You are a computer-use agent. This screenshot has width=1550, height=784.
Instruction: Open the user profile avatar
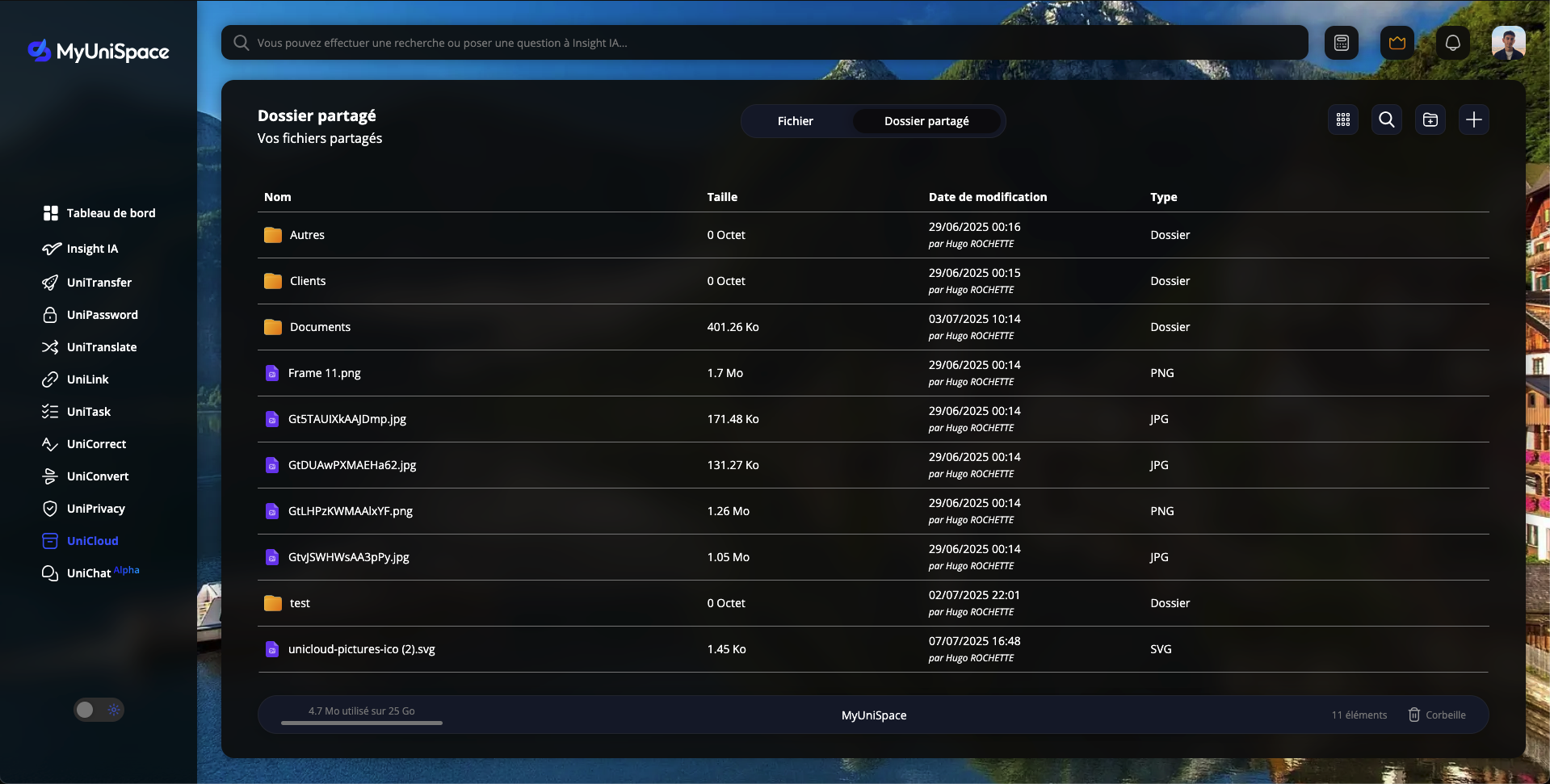tap(1507, 43)
